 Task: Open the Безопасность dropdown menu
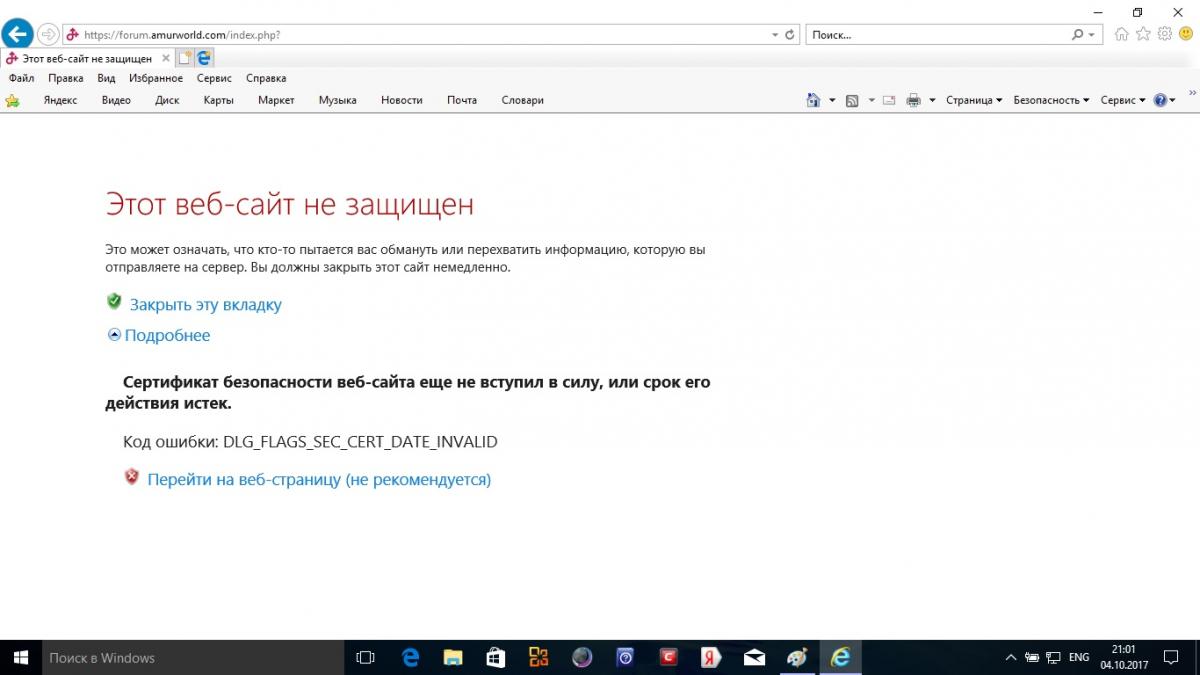(x=1050, y=100)
